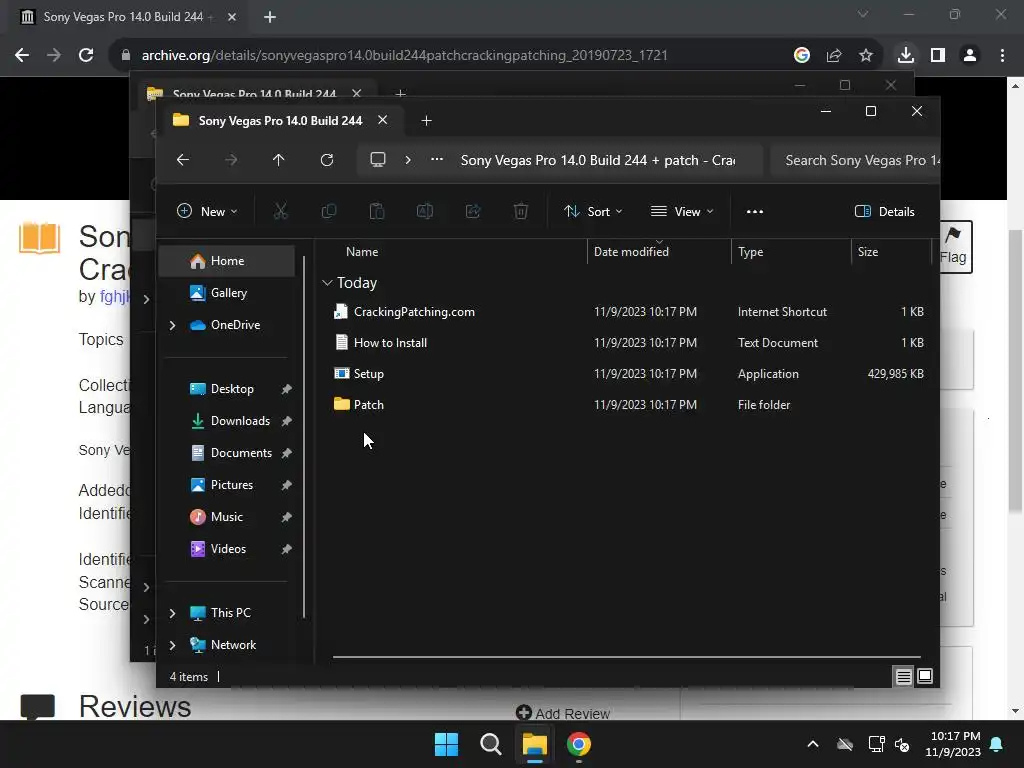1024x768 pixels.
Task: Expand This PC tree node
Action: 172,613
